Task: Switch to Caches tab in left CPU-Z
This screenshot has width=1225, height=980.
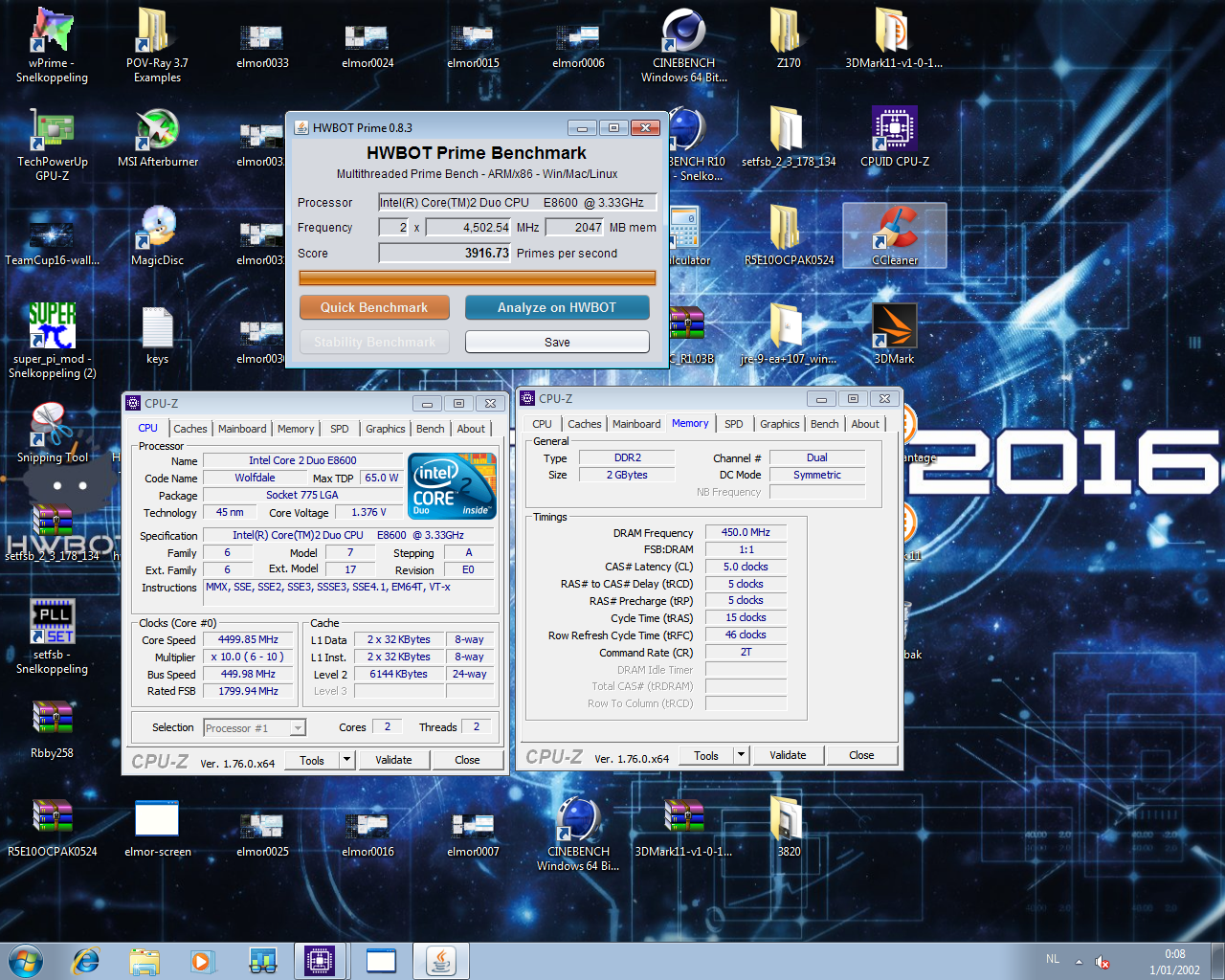Action: coord(190,429)
